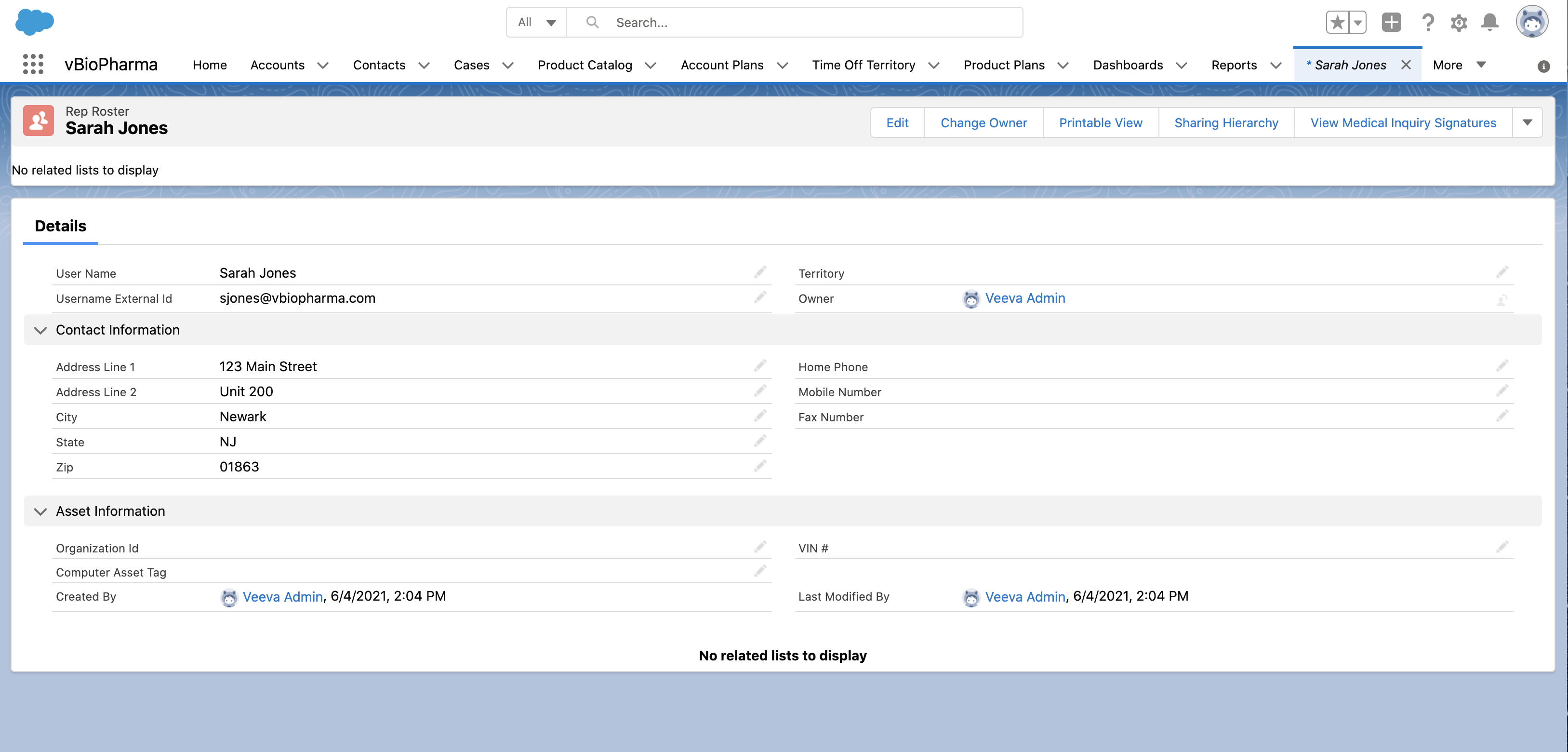Open the Global Actions plus icon
This screenshot has width=1568, height=752.
tap(1392, 23)
